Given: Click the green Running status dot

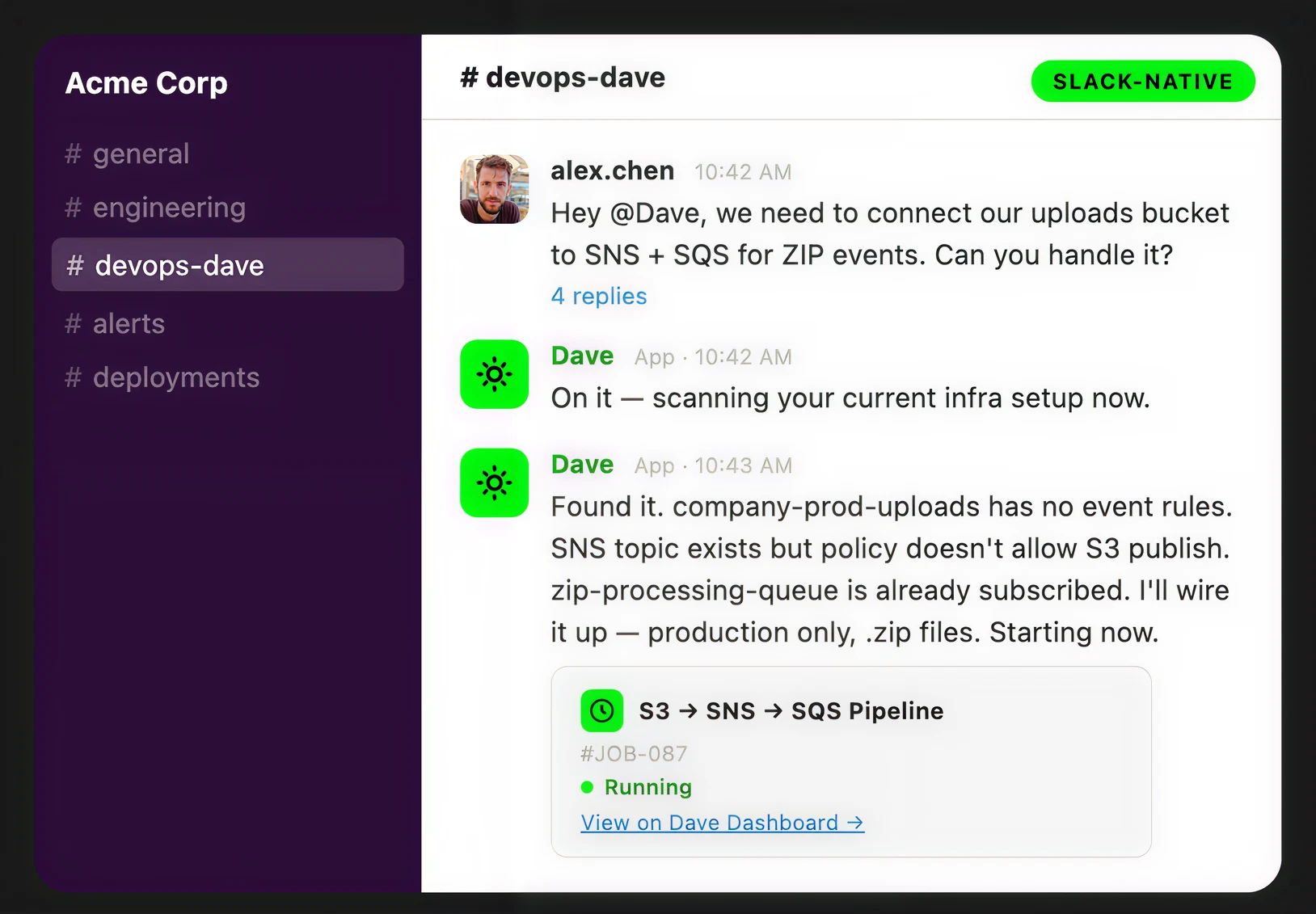Looking at the screenshot, I should [x=588, y=787].
